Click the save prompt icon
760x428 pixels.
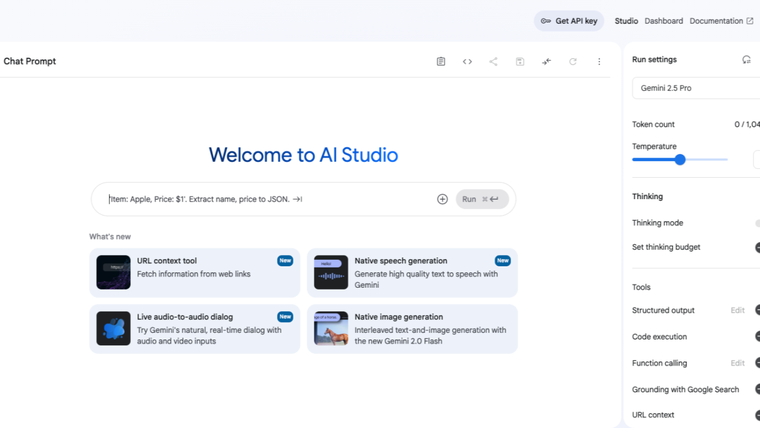520,62
